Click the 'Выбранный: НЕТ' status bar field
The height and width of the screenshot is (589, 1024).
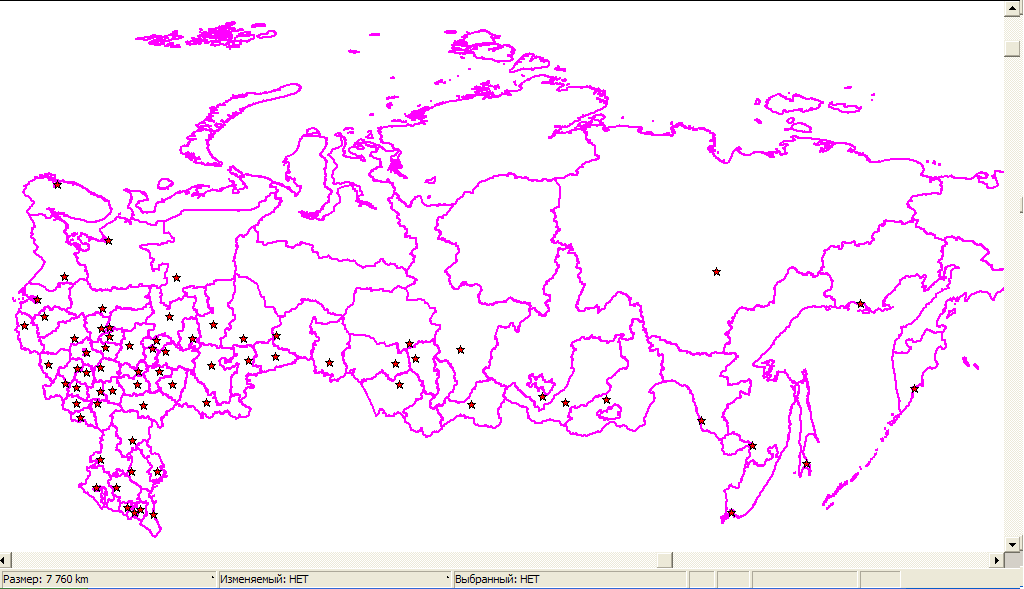point(569,579)
